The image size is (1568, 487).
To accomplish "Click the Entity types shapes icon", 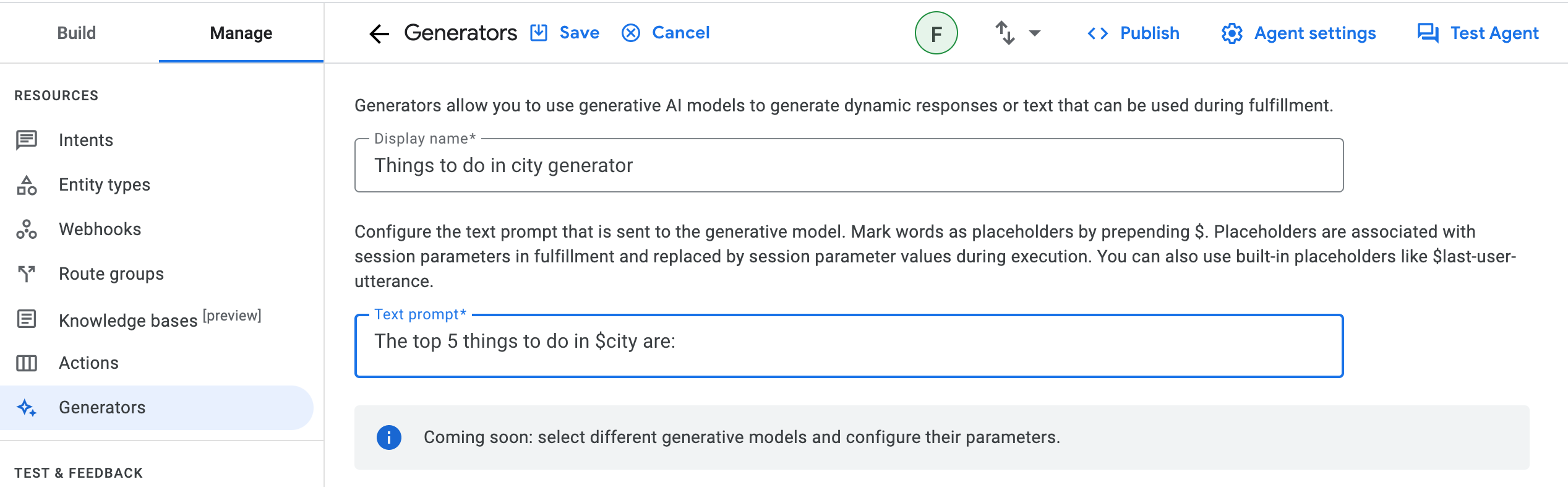I will click(x=27, y=185).
